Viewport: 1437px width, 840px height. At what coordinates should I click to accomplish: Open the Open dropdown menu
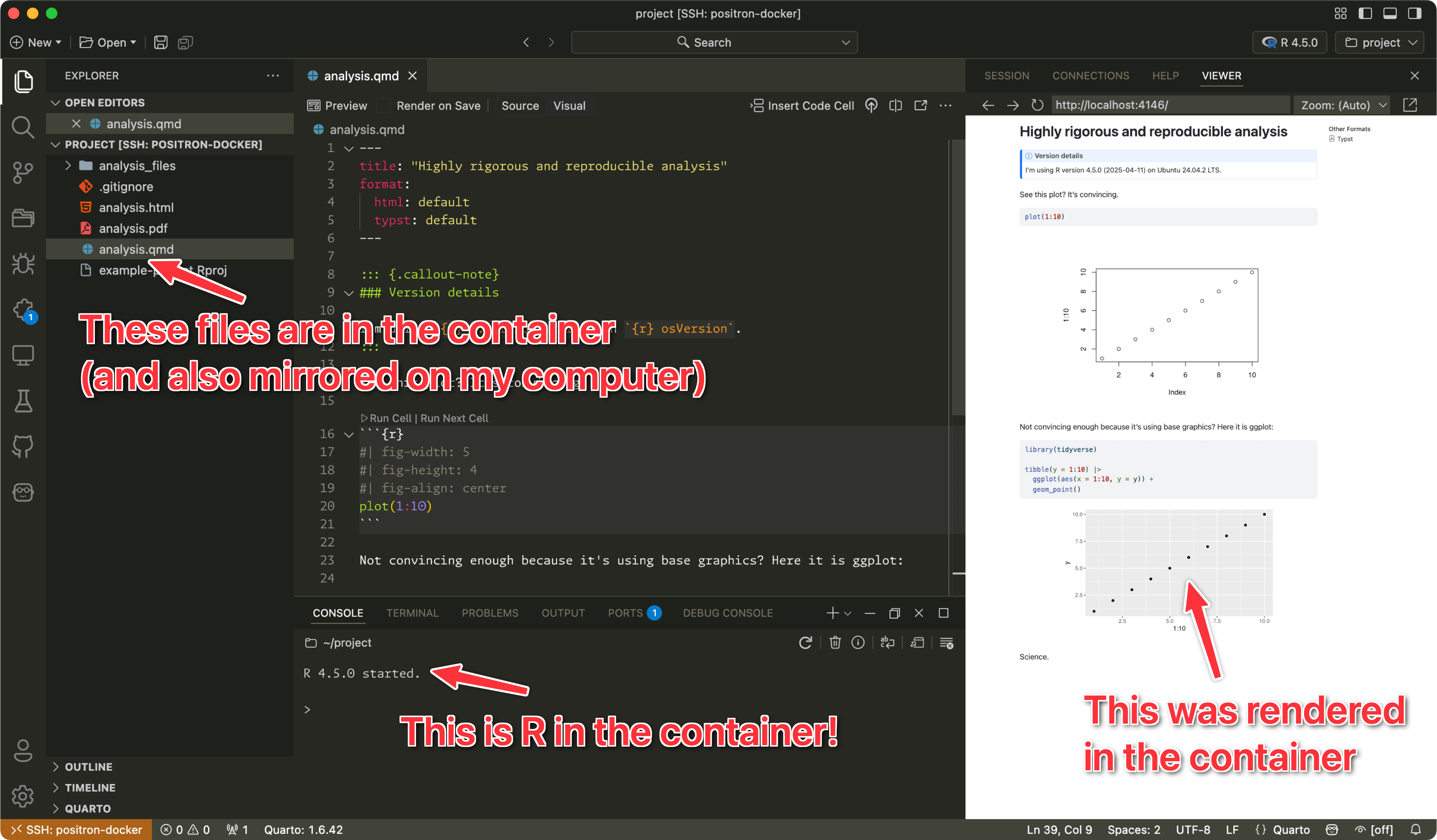tap(108, 43)
